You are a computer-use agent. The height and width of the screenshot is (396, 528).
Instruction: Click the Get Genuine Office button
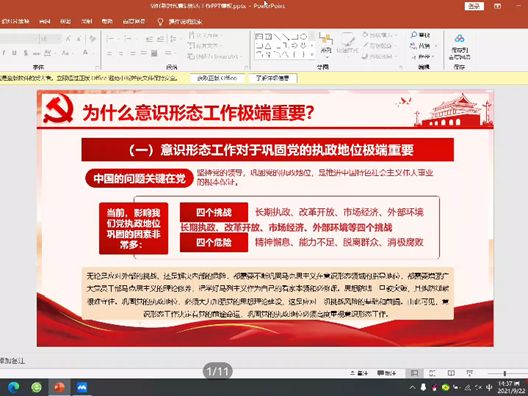pos(217,78)
